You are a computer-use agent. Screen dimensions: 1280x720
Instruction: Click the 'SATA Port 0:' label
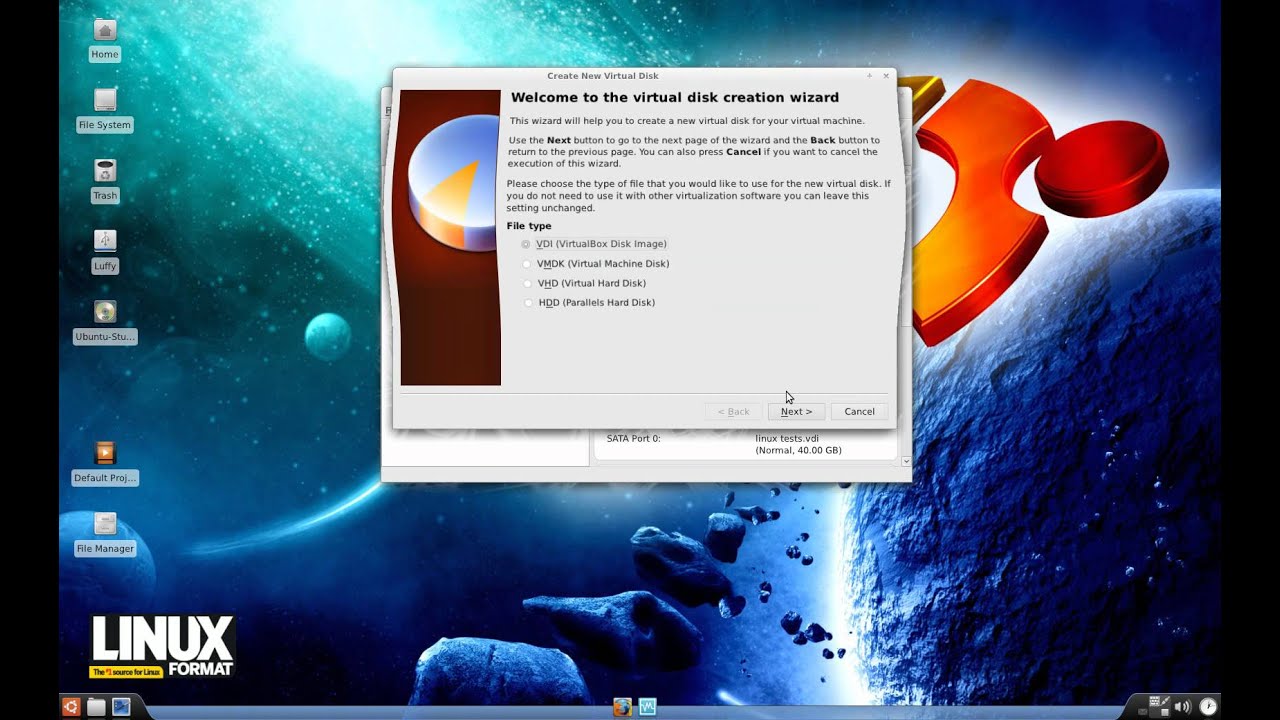633,438
